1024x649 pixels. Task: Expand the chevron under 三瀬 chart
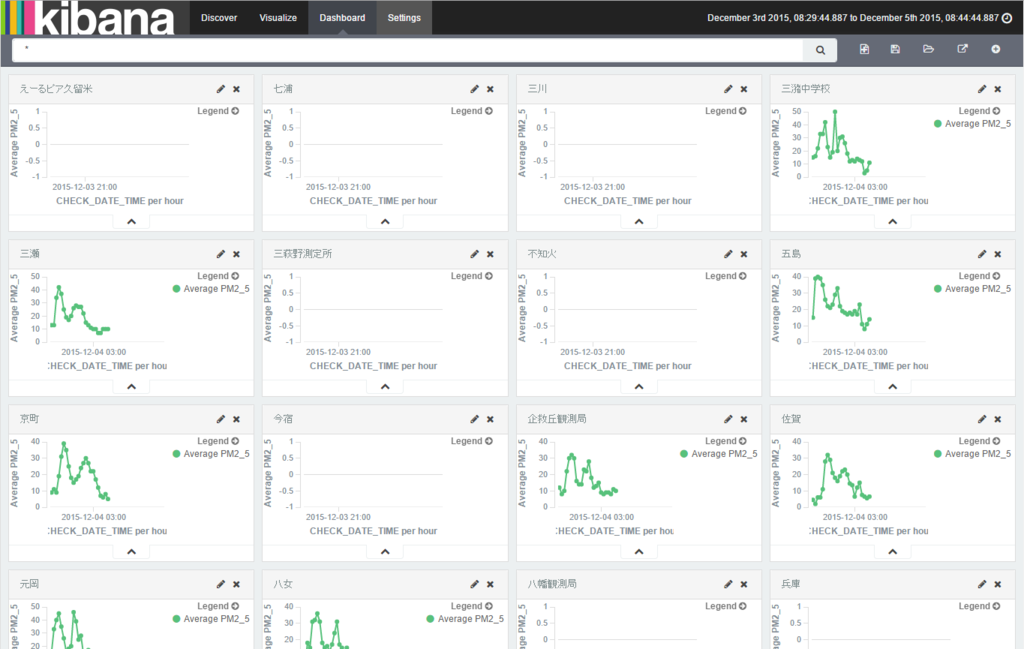click(131, 387)
